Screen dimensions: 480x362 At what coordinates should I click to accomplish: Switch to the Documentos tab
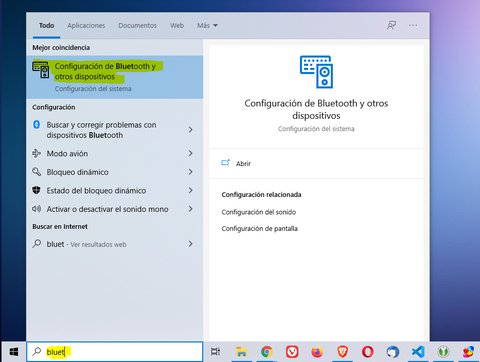(x=137, y=25)
